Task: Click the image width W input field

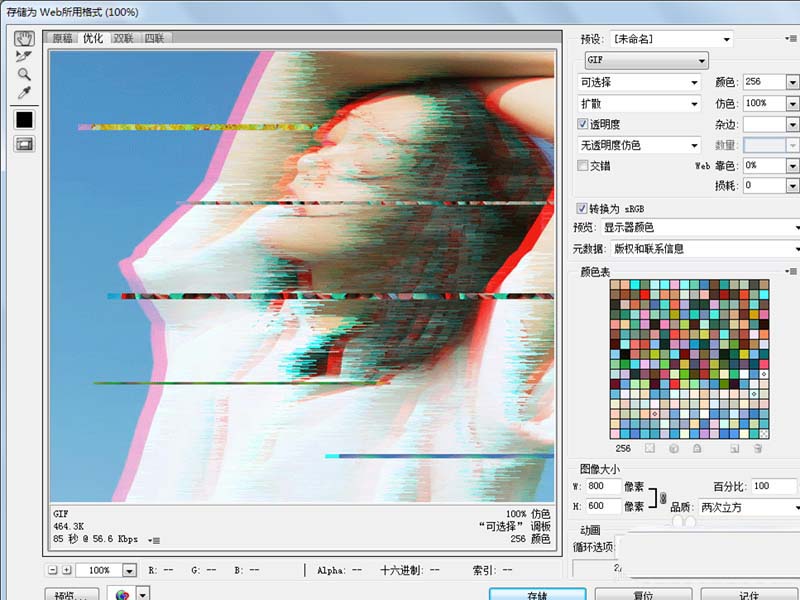Action: (601, 486)
